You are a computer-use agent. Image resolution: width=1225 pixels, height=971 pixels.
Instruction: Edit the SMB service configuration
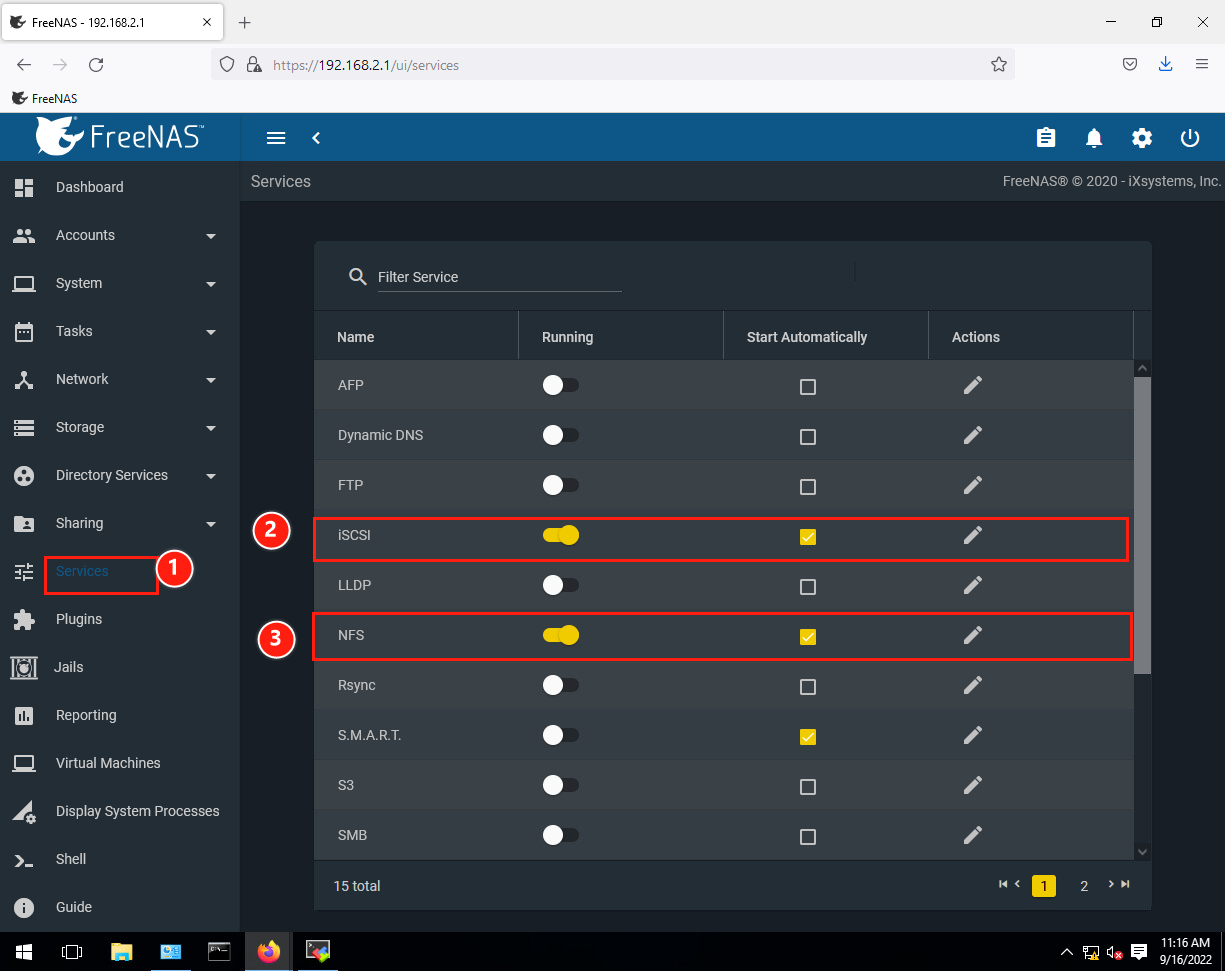973,835
